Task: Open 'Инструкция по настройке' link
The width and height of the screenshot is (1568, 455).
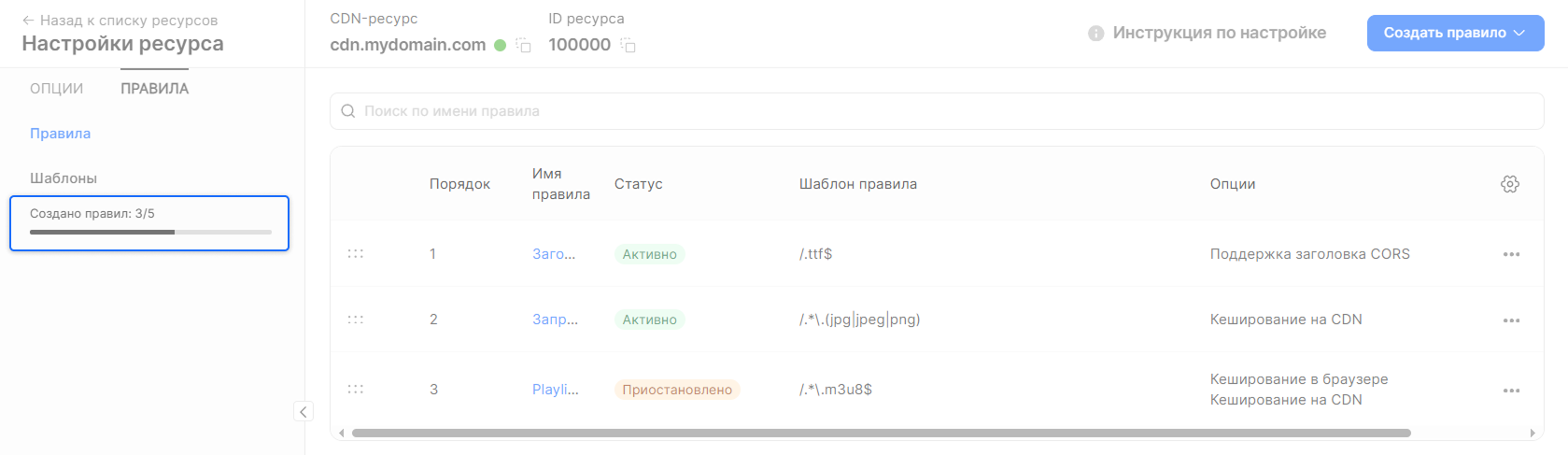Action: [x=1219, y=34]
